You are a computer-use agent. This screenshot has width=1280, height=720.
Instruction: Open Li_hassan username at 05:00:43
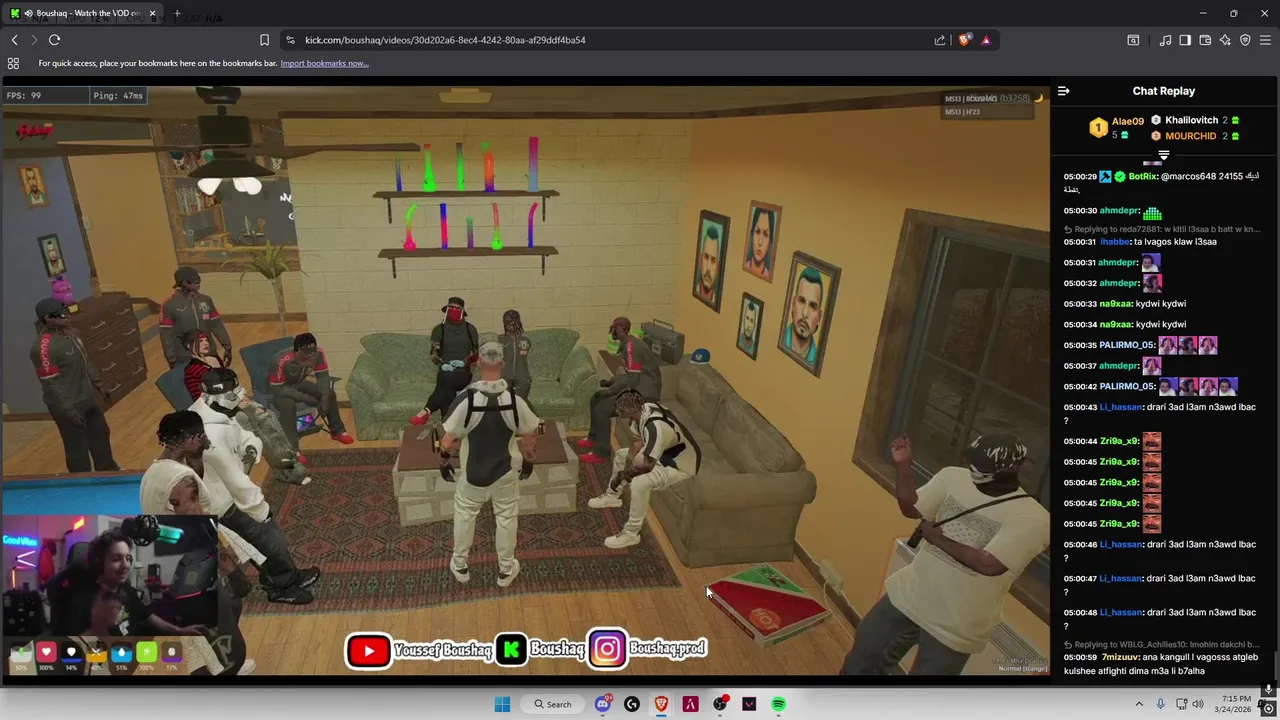(x=1120, y=407)
